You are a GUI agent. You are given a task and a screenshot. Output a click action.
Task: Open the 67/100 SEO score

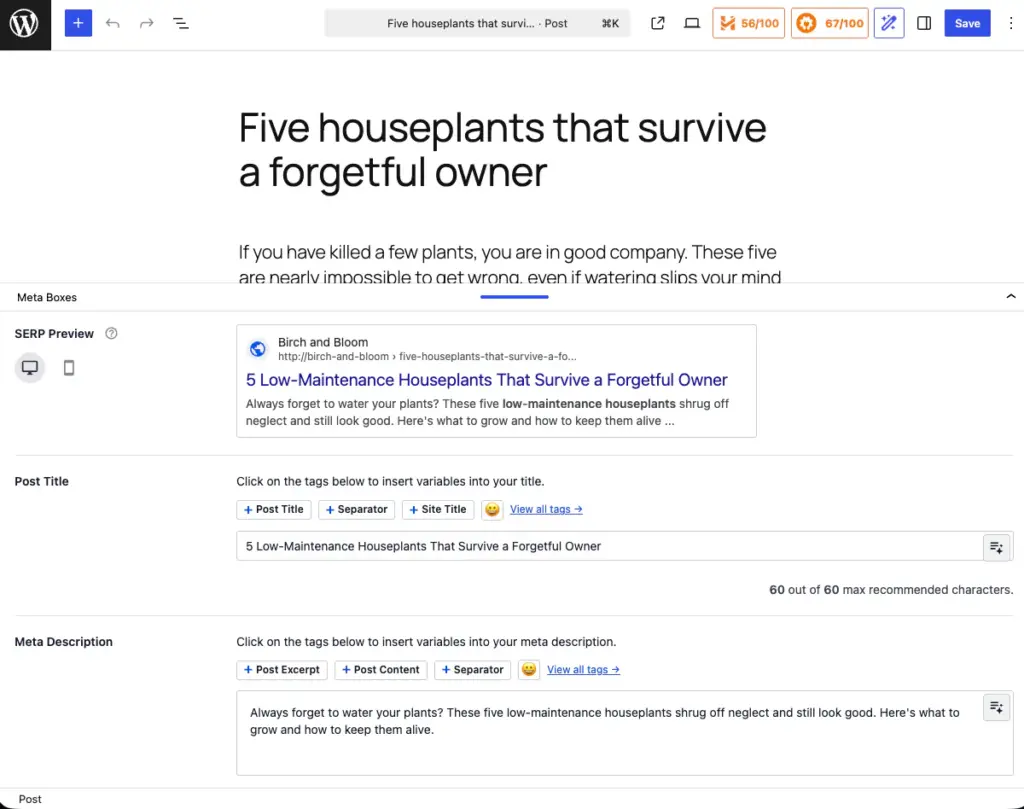pos(829,24)
